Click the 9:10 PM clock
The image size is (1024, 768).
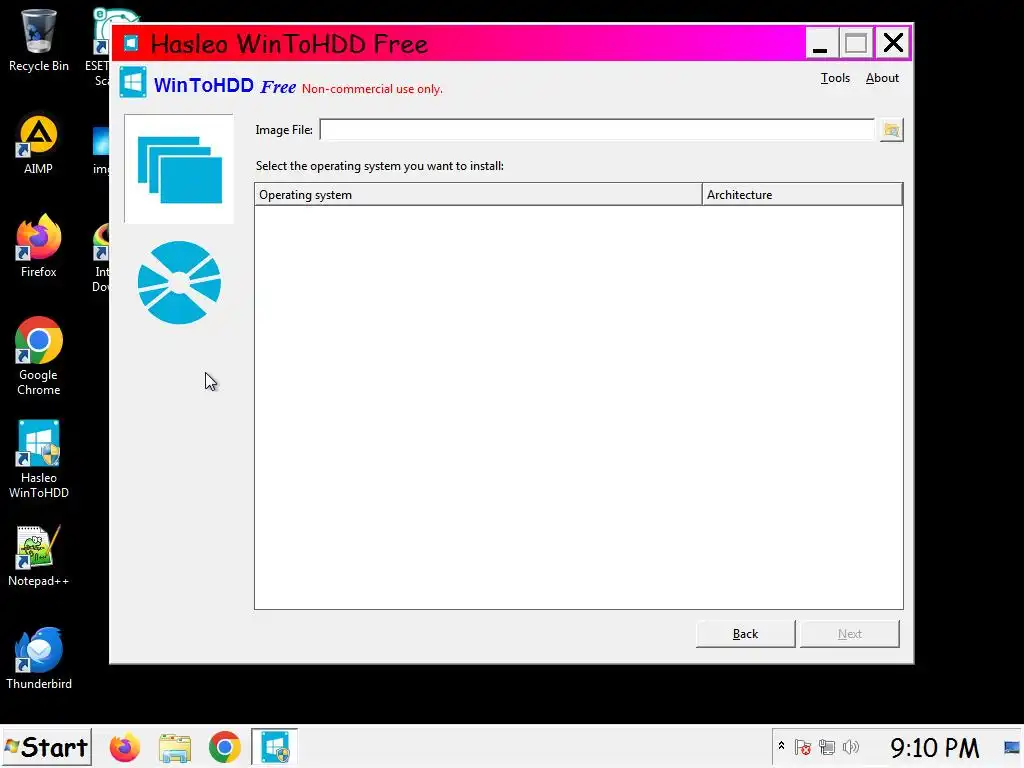click(x=935, y=748)
